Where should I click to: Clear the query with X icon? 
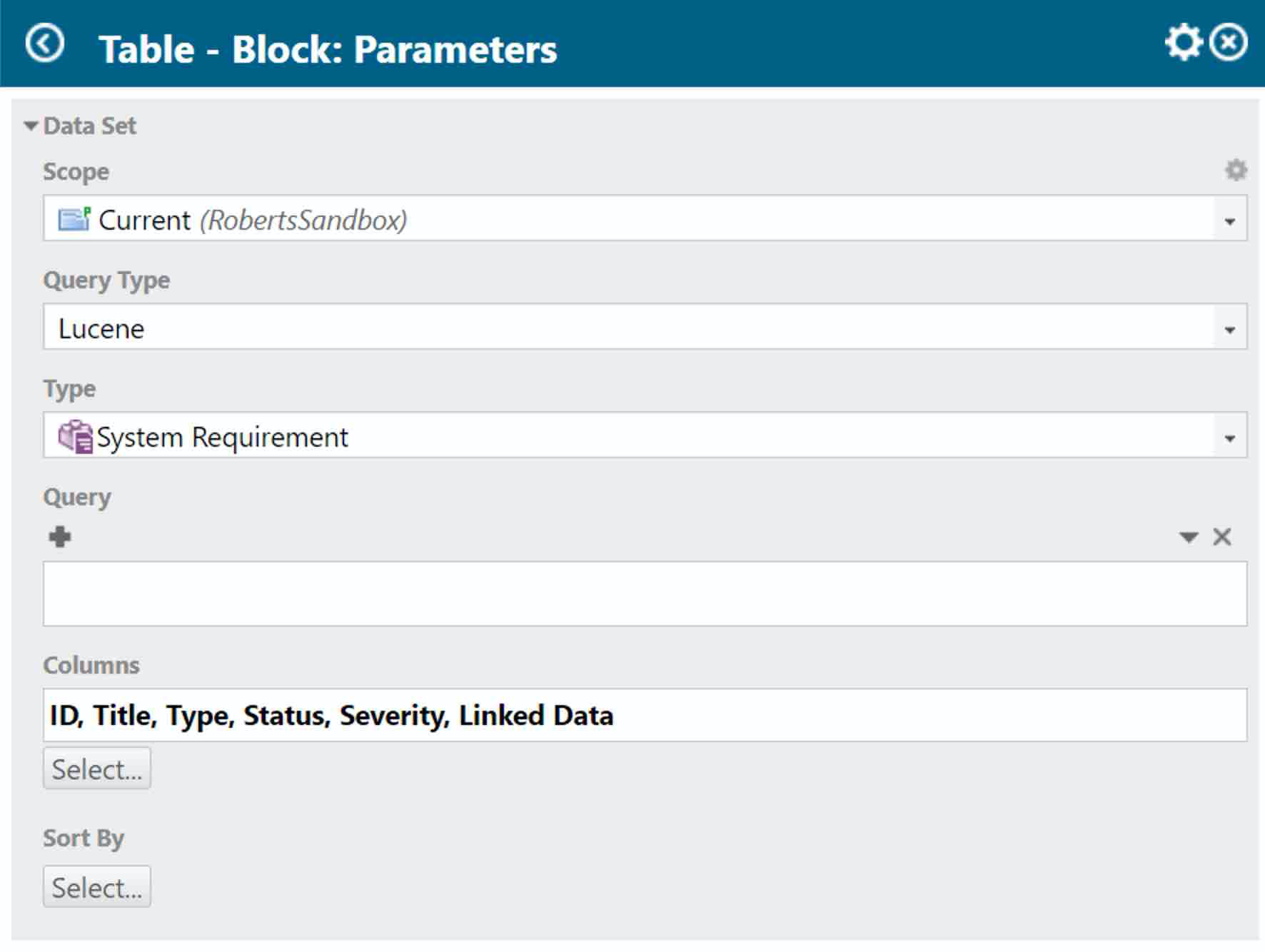pos(1222,537)
